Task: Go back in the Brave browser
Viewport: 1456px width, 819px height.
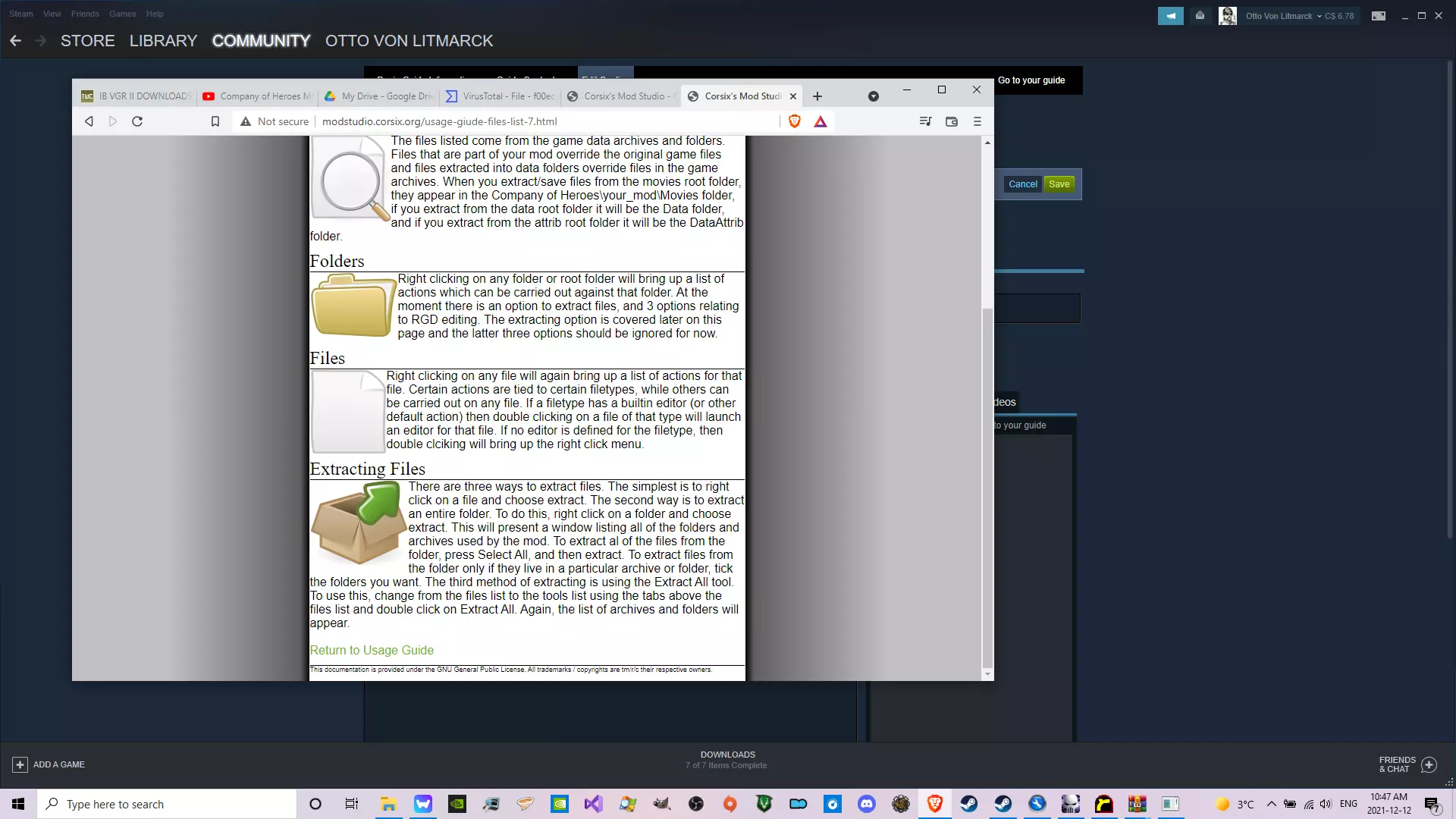Action: pyautogui.click(x=89, y=121)
